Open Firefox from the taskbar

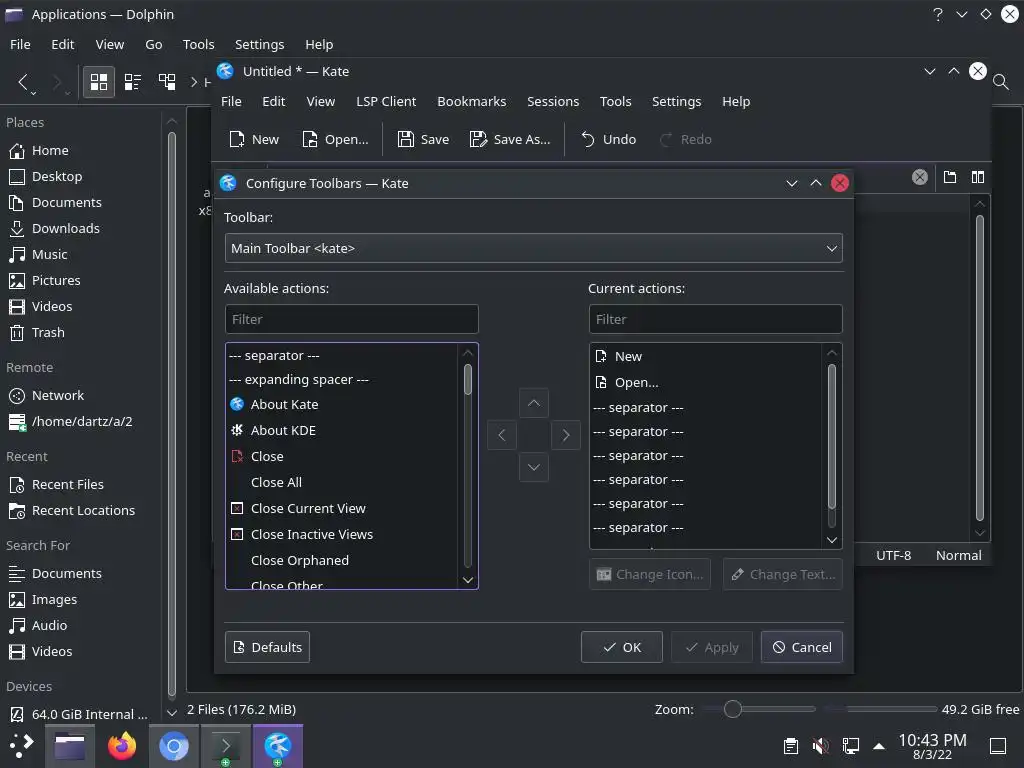[x=121, y=746]
